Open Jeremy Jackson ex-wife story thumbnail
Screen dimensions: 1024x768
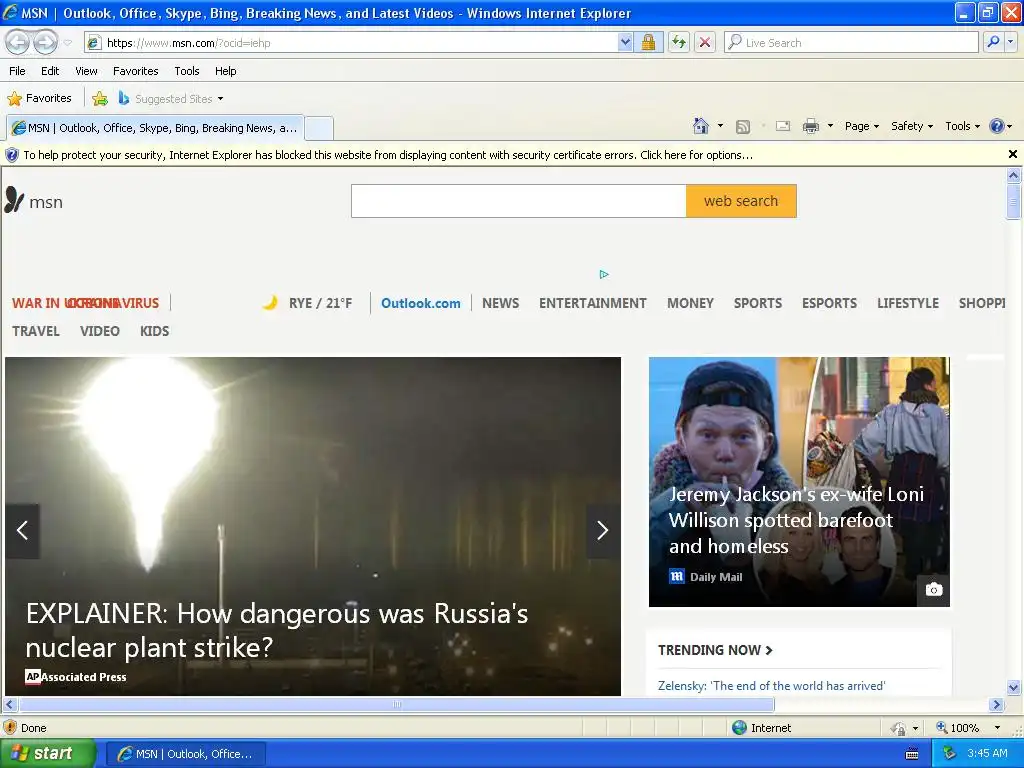[799, 481]
